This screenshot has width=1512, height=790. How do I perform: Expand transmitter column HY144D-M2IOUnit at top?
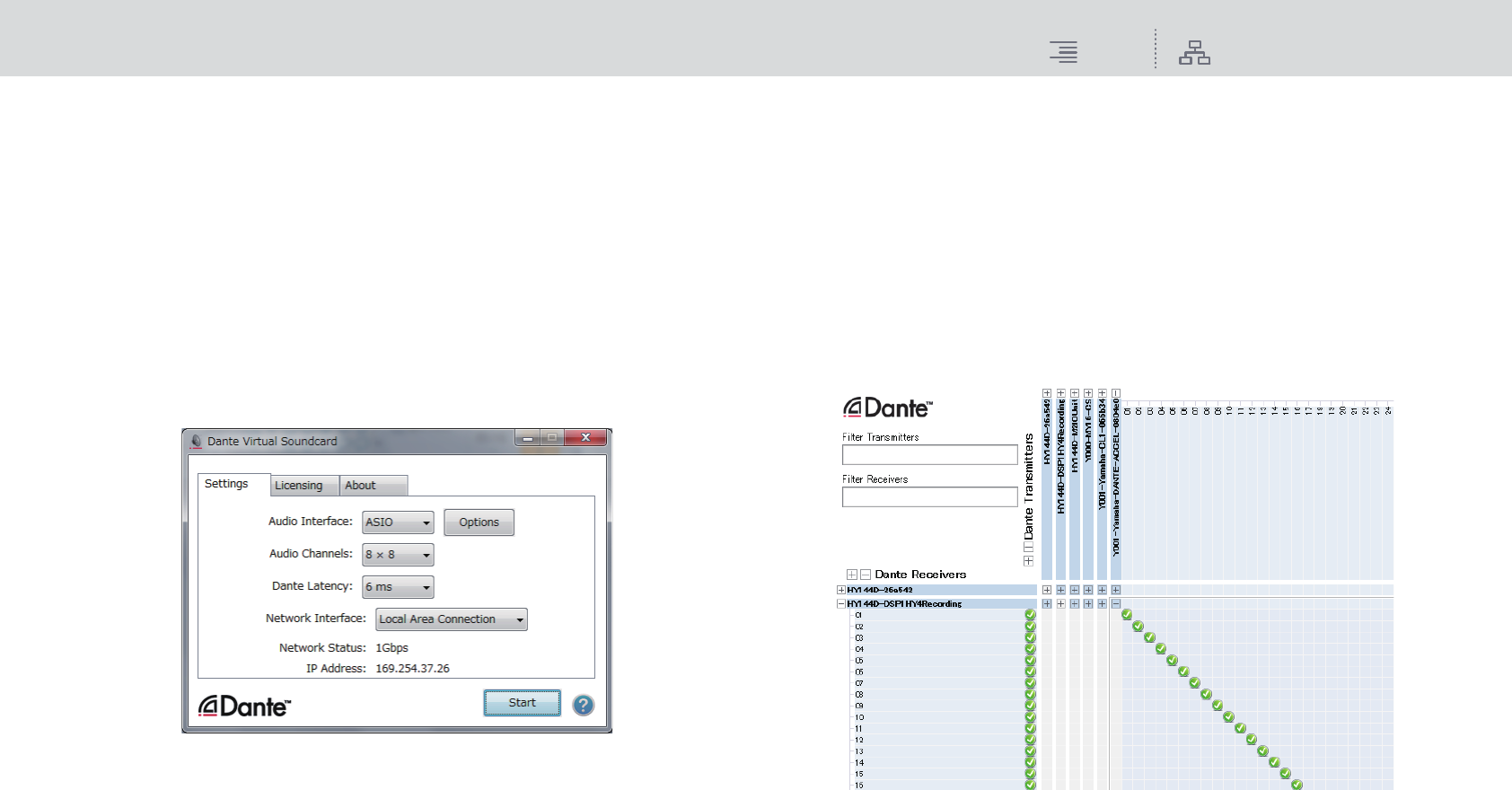(1075, 393)
